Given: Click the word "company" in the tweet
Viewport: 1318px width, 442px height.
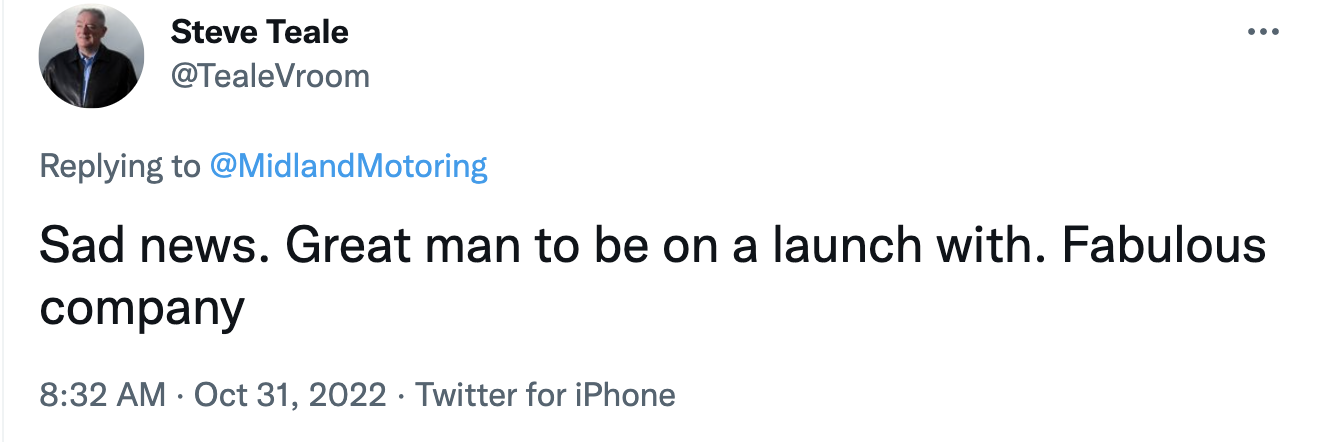Looking at the screenshot, I should click(x=141, y=309).
